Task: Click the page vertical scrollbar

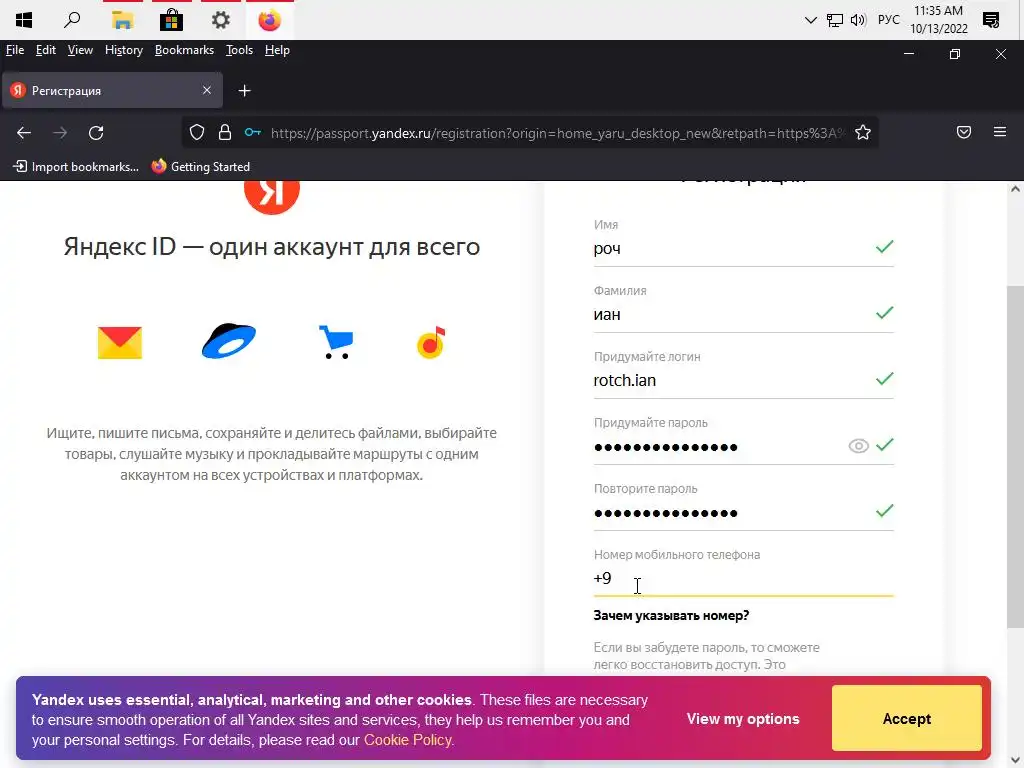Action: click(x=1015, y=457)
